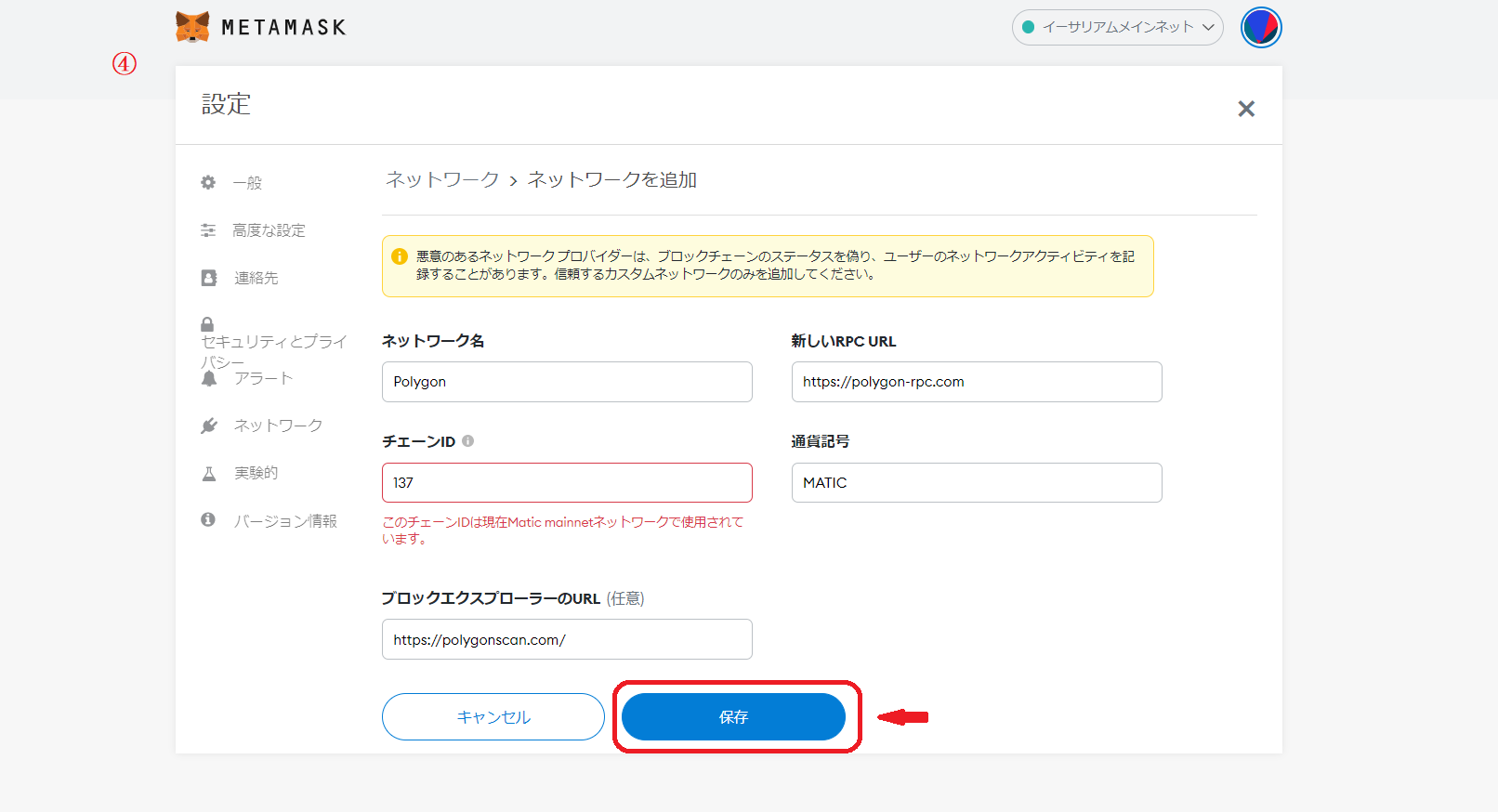Open the 一般 settings section
Image resolution: width=1498 pixels, height=812 pixels.
tap(247, 183)
